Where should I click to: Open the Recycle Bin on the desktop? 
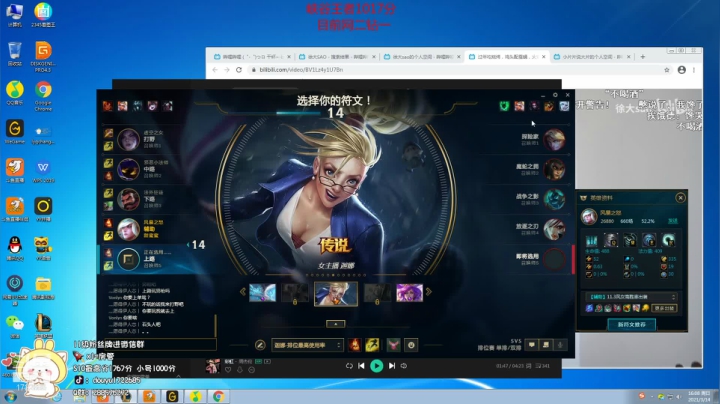15,54
